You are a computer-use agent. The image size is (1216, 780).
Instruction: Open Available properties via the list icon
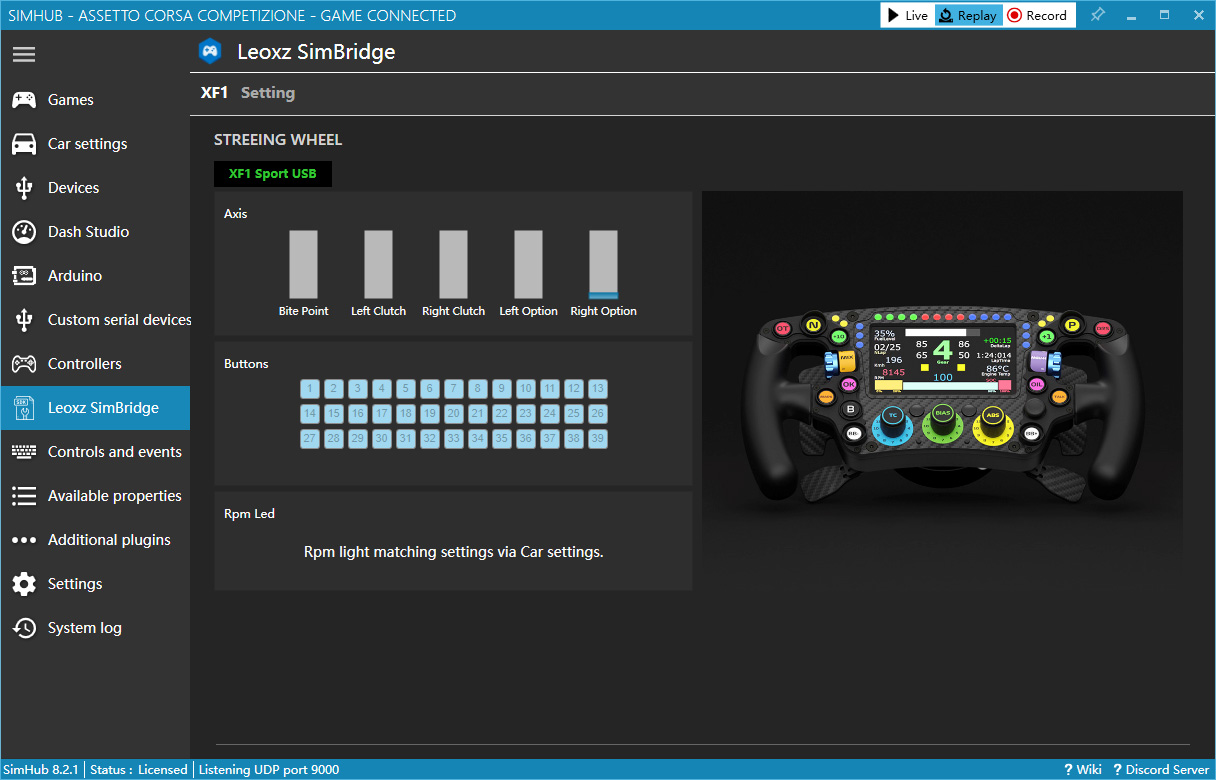(x=24, y=496)
